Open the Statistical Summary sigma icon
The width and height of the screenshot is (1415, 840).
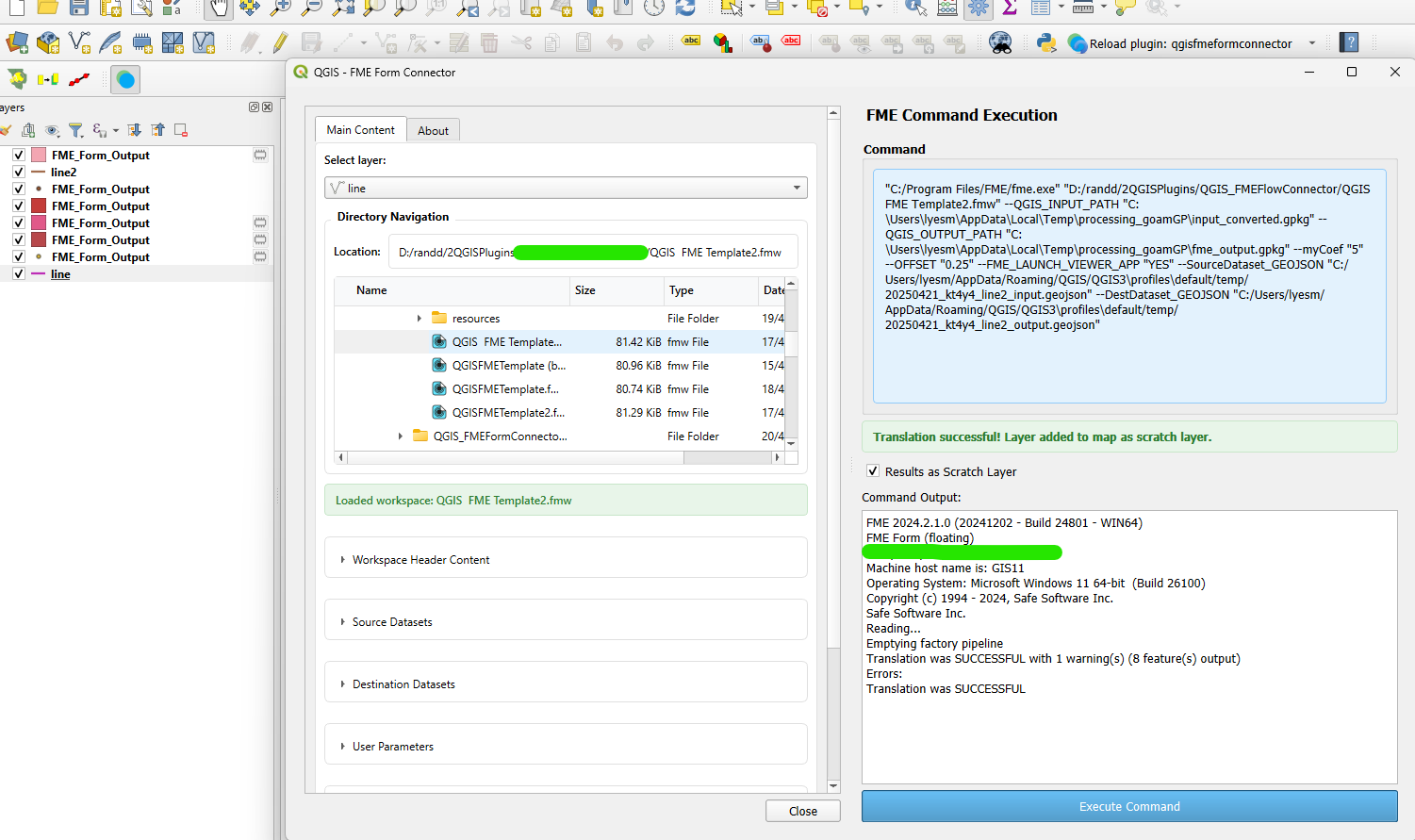pos(1010,8)
